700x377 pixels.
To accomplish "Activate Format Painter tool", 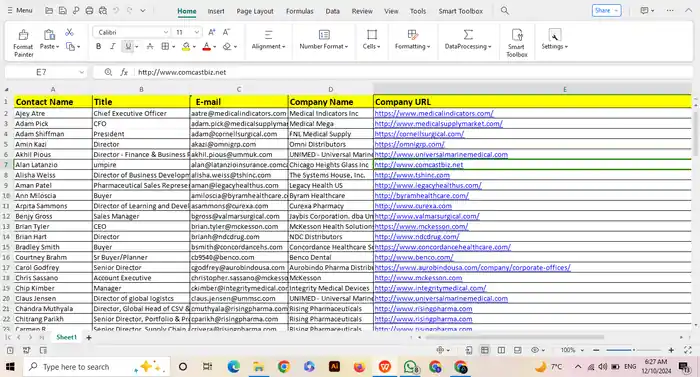I will pyautogui.click(x=23, y=43).
